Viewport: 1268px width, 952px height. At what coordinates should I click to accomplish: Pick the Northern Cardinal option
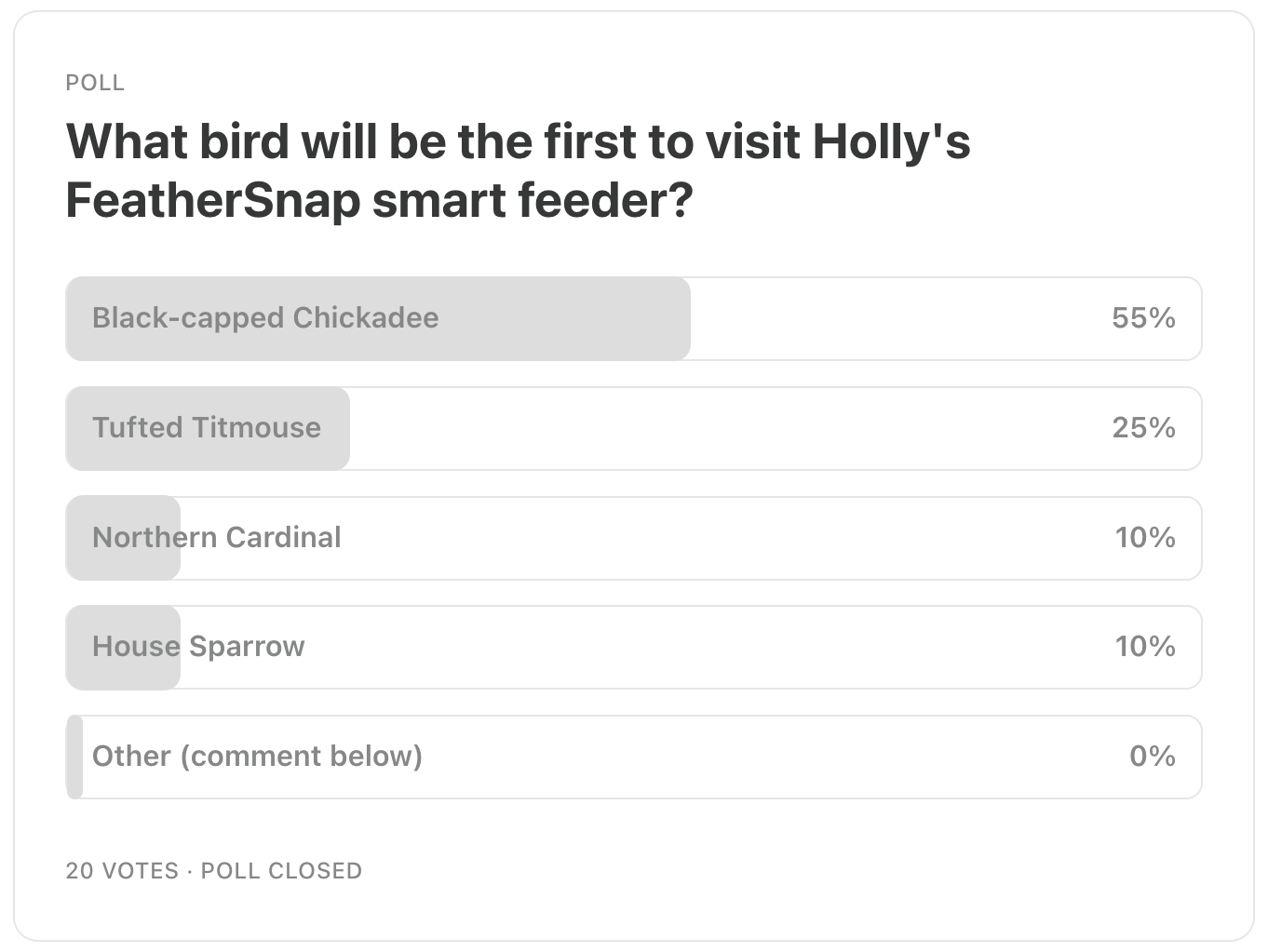633,538
